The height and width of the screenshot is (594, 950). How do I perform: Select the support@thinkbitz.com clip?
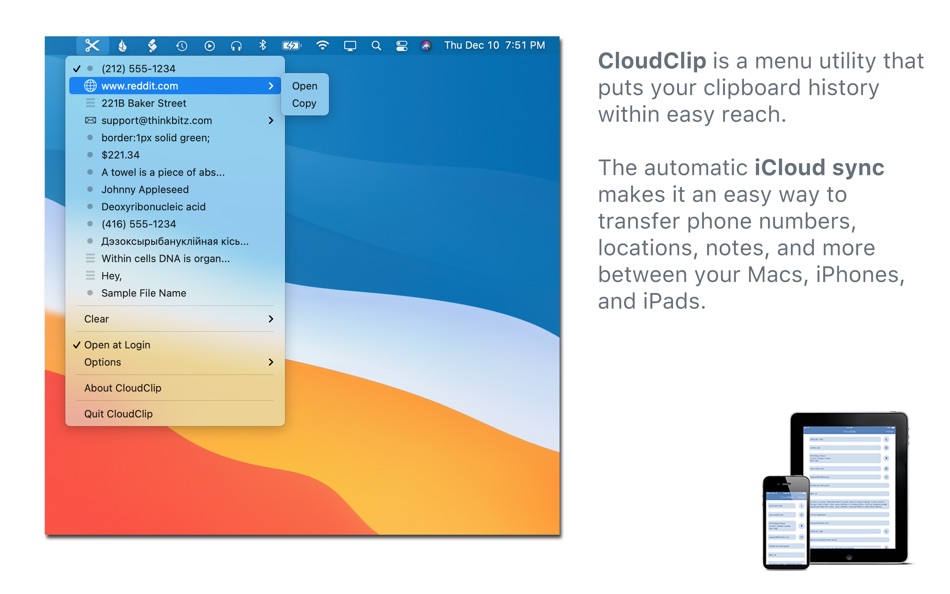click(175, 121)
